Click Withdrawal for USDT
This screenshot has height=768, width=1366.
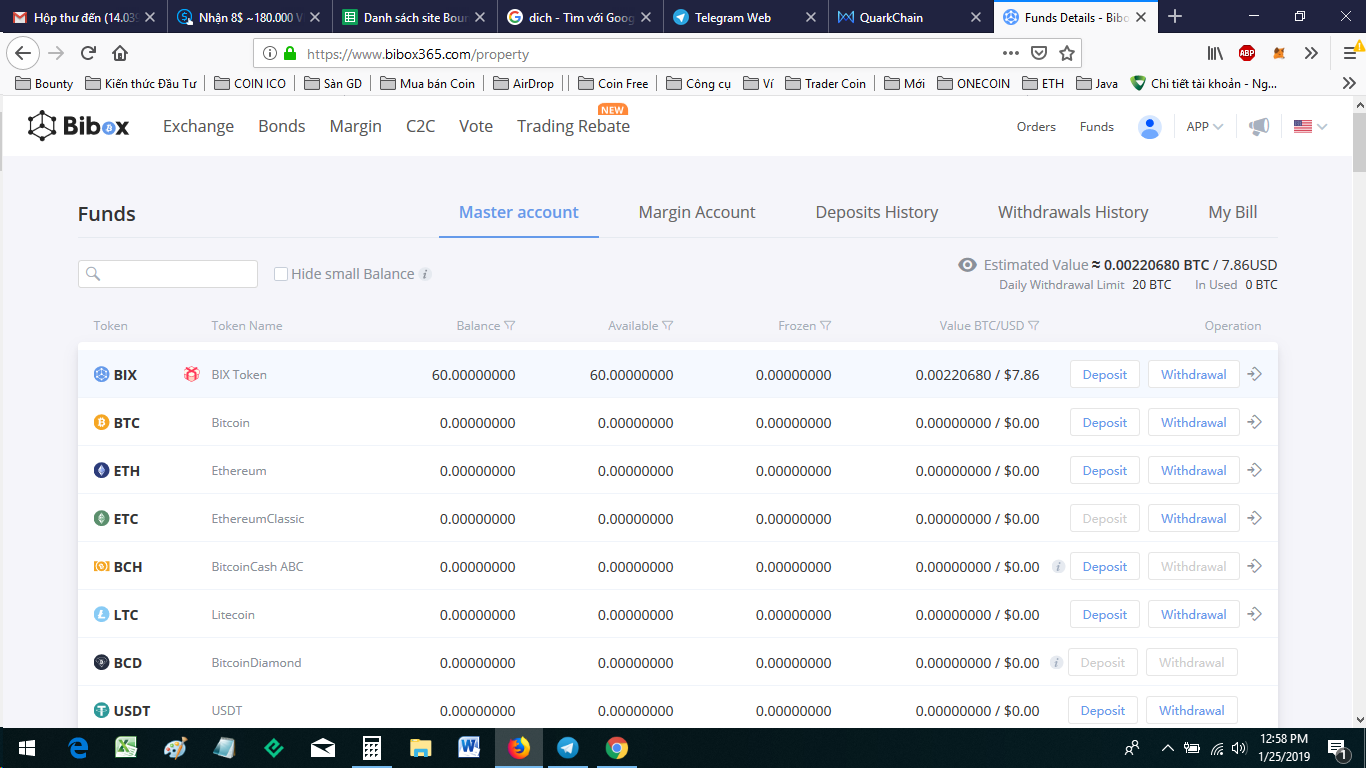pyautogui.click(x=1192, y=710)
